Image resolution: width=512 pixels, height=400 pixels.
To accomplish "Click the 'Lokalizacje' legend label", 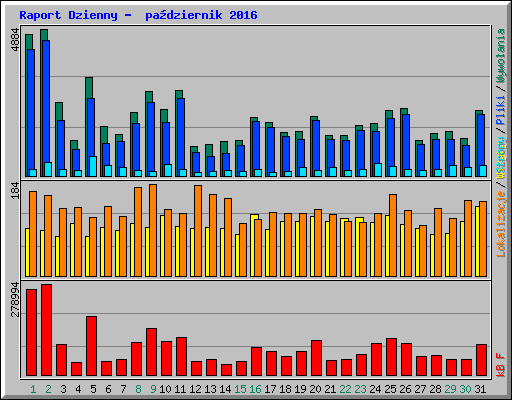I will [501, 224].
